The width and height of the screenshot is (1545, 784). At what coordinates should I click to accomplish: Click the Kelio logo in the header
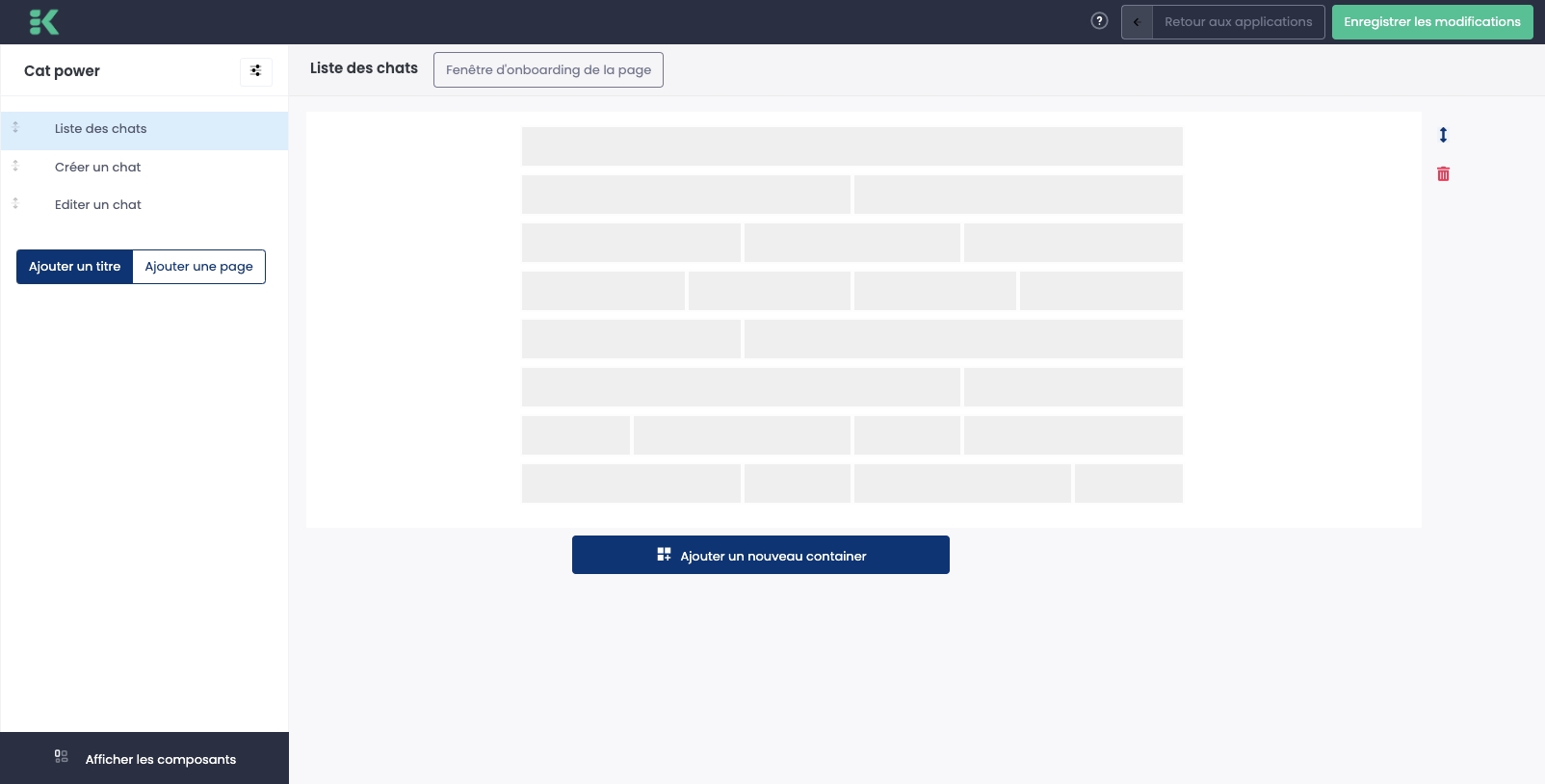click(x=44, y=22)
